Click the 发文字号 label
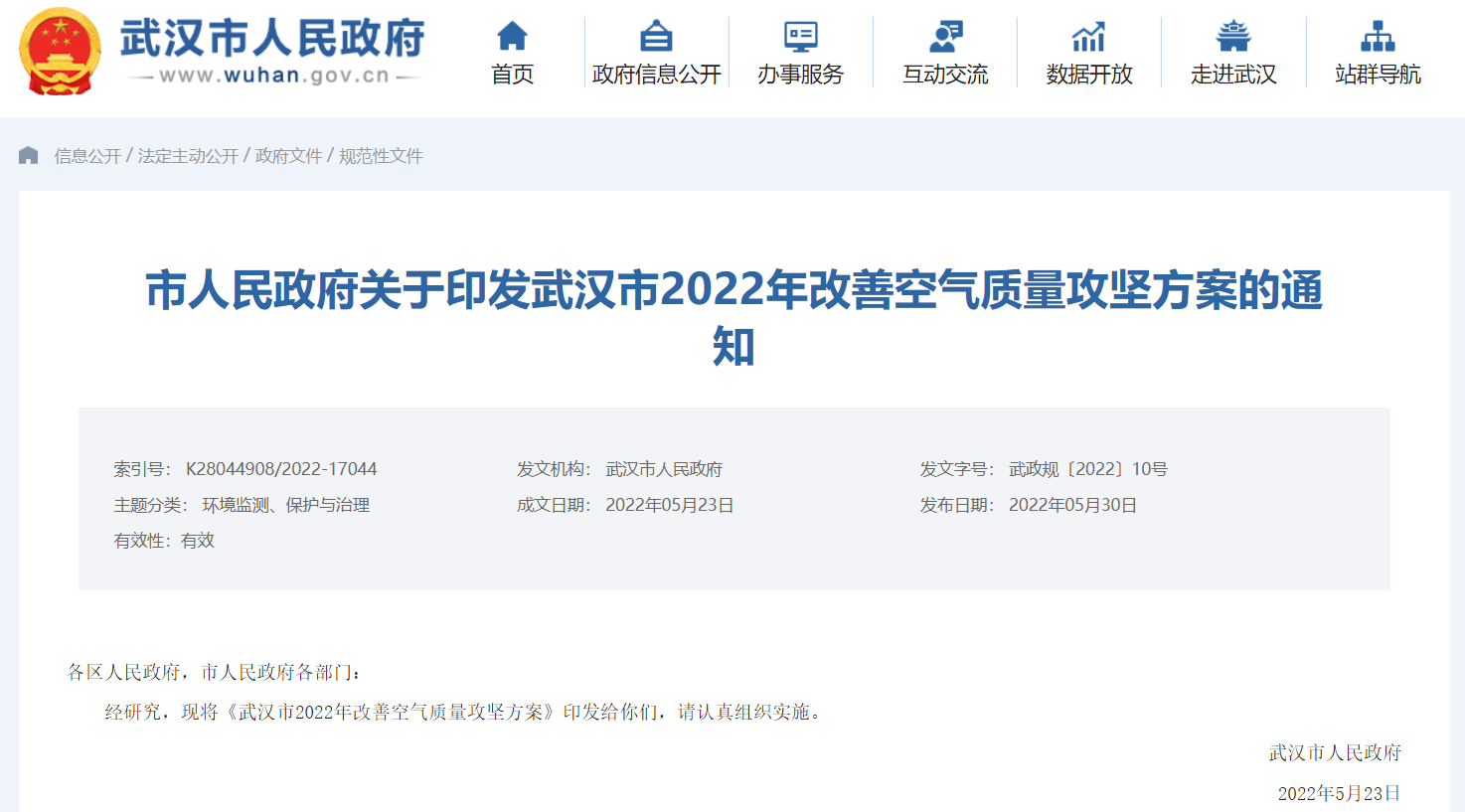1465x812 pixels. [957, 469]
